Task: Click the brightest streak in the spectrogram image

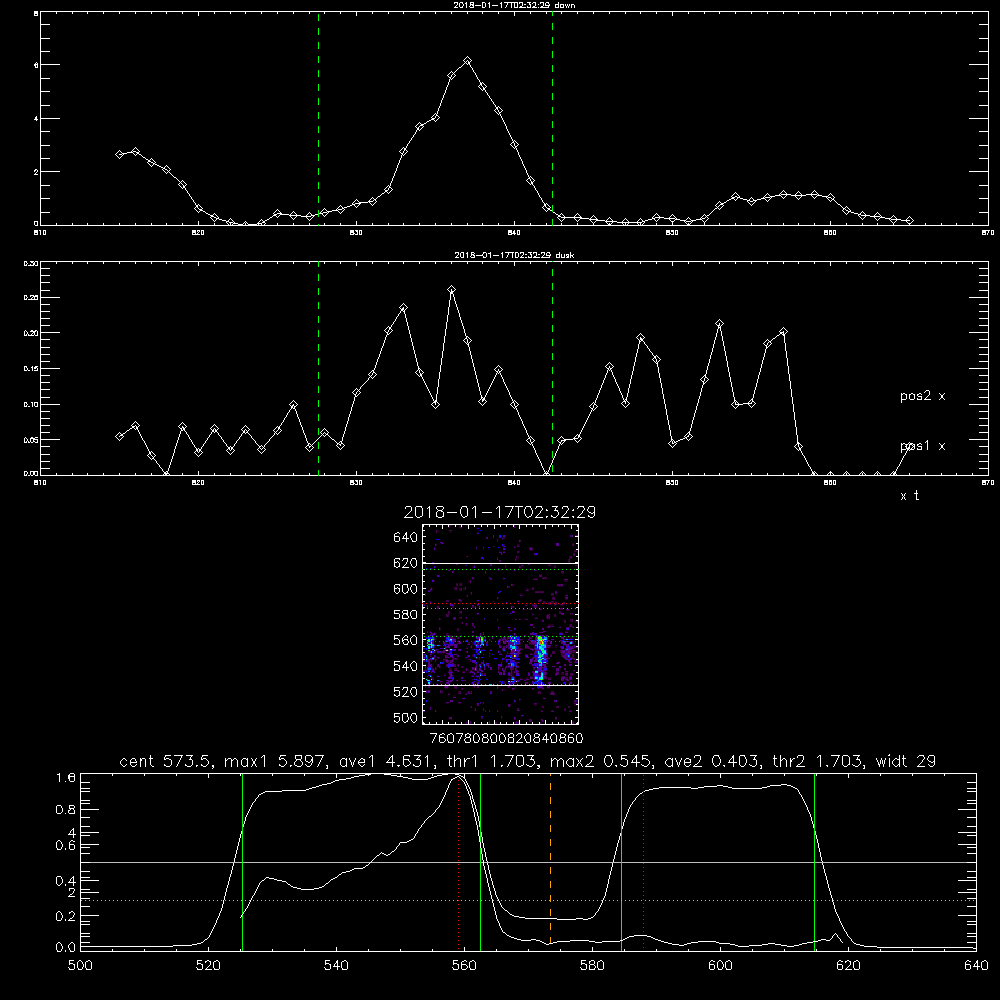Action: pyautogui.click(x=541, y=659)
